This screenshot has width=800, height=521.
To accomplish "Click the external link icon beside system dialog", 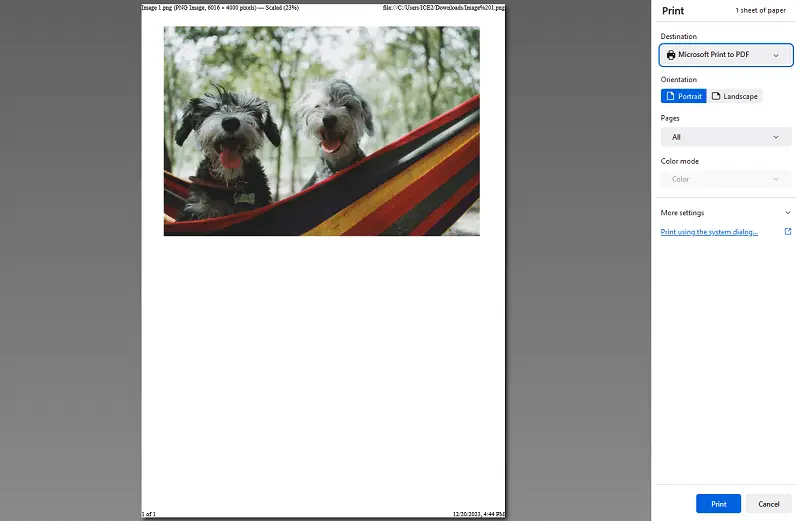I will click(x=788, y=232).
